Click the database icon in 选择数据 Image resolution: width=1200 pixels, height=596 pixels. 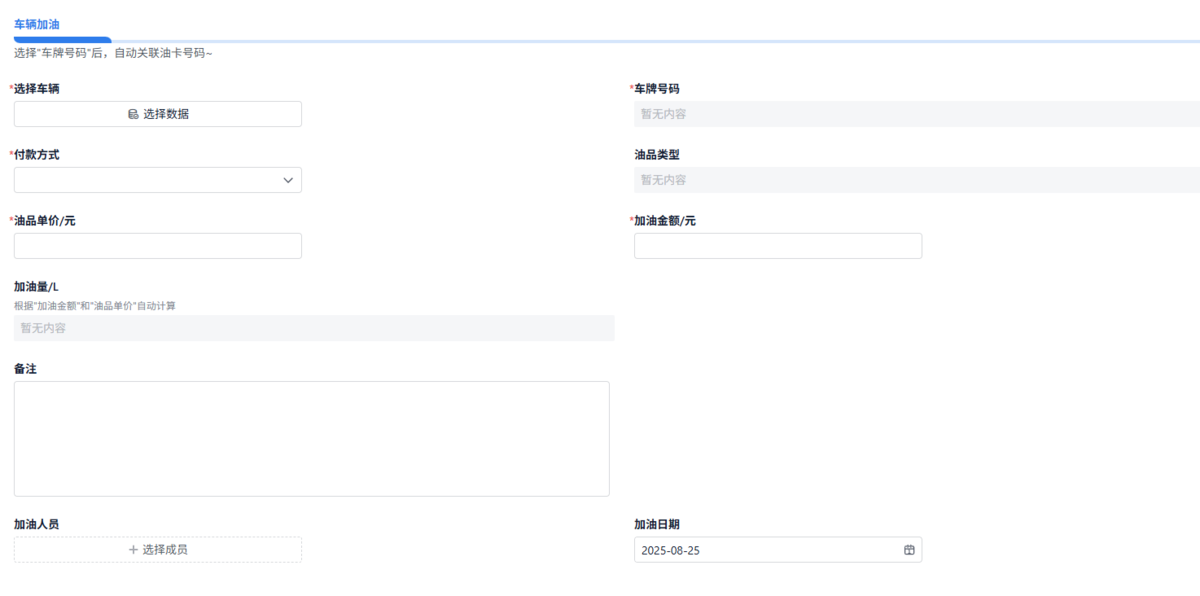click(133, 114)
